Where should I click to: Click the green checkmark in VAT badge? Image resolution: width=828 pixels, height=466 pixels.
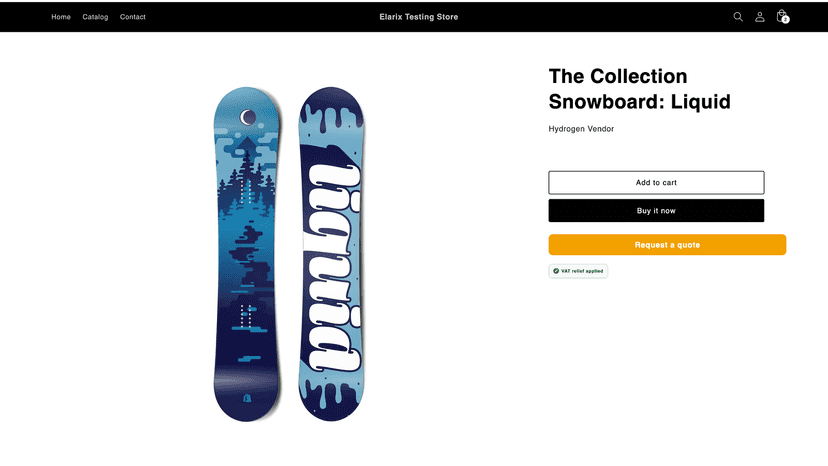click(x=556, y=271)
